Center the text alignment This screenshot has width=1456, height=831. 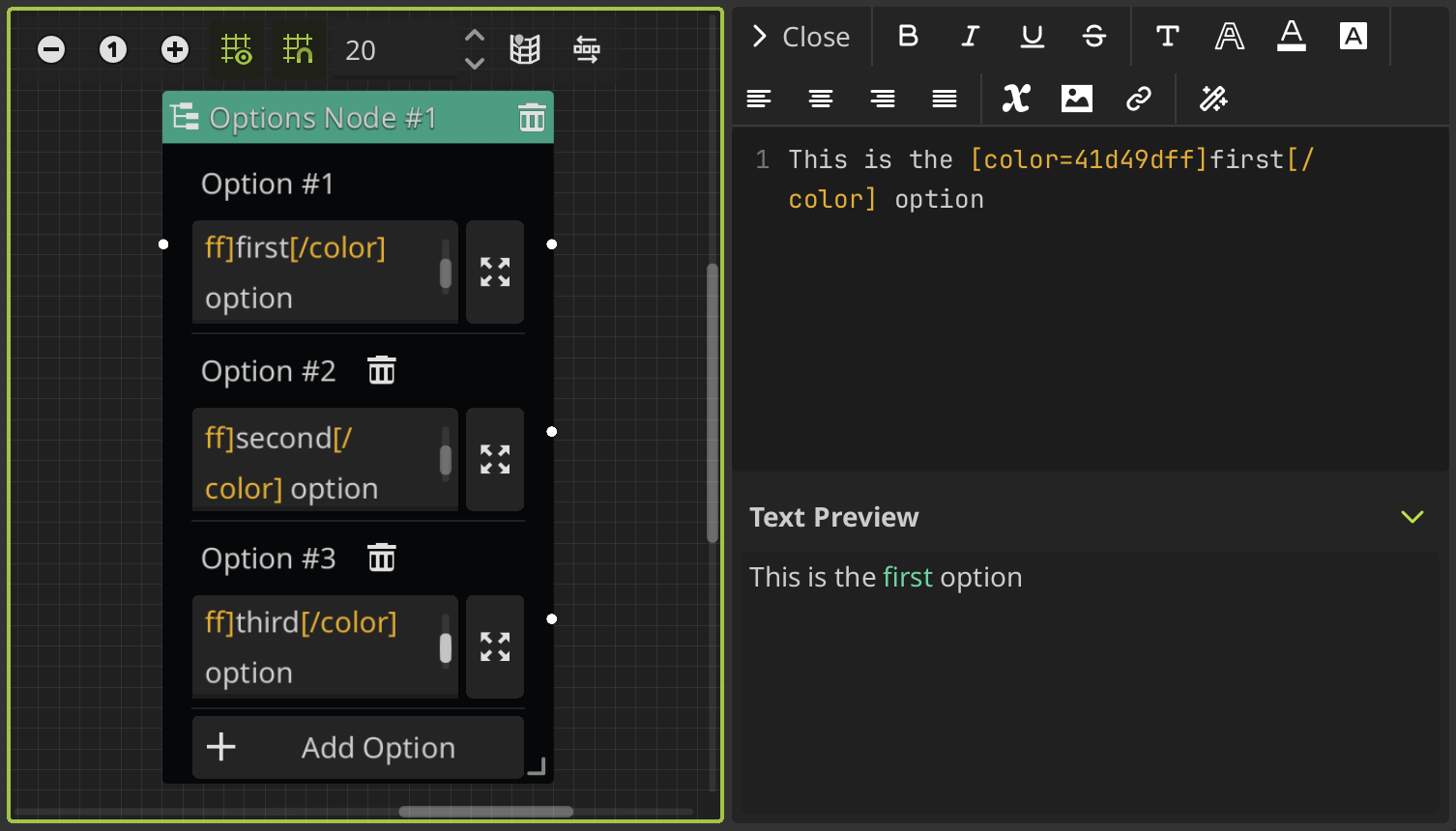(821, 98)
